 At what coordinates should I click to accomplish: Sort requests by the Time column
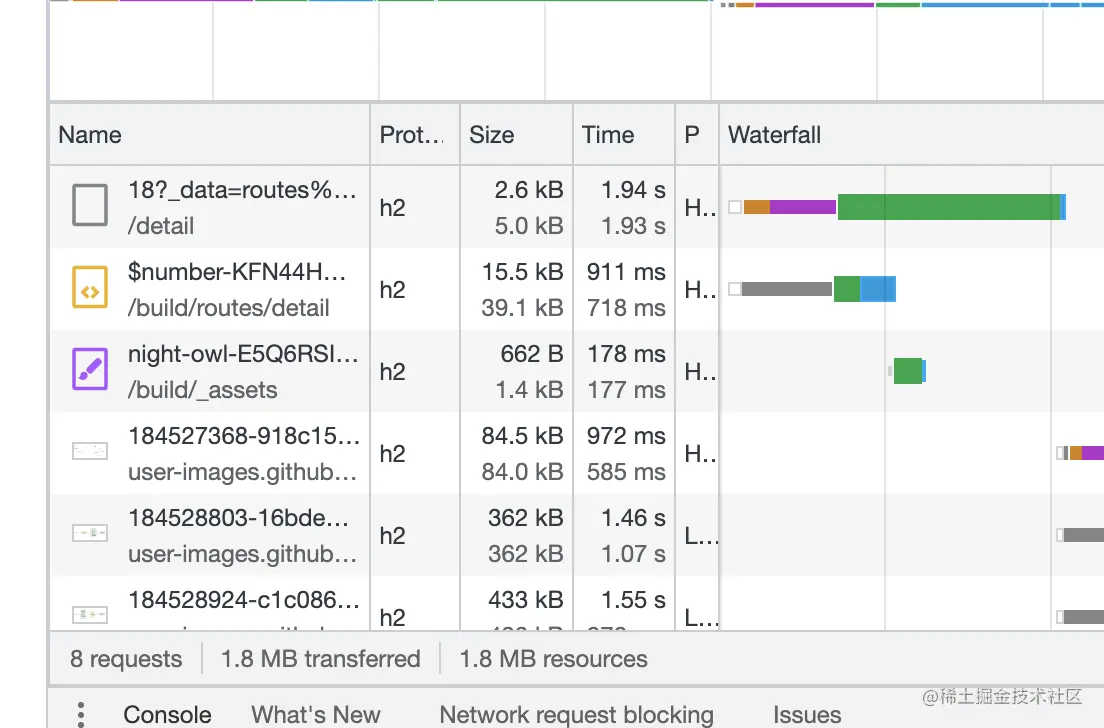point(608,135)
